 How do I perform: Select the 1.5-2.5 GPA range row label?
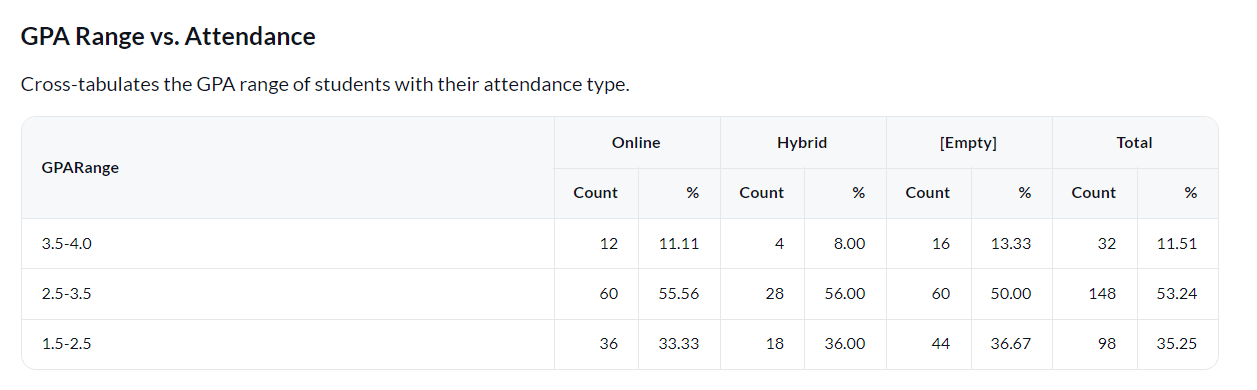coord(67,344)
